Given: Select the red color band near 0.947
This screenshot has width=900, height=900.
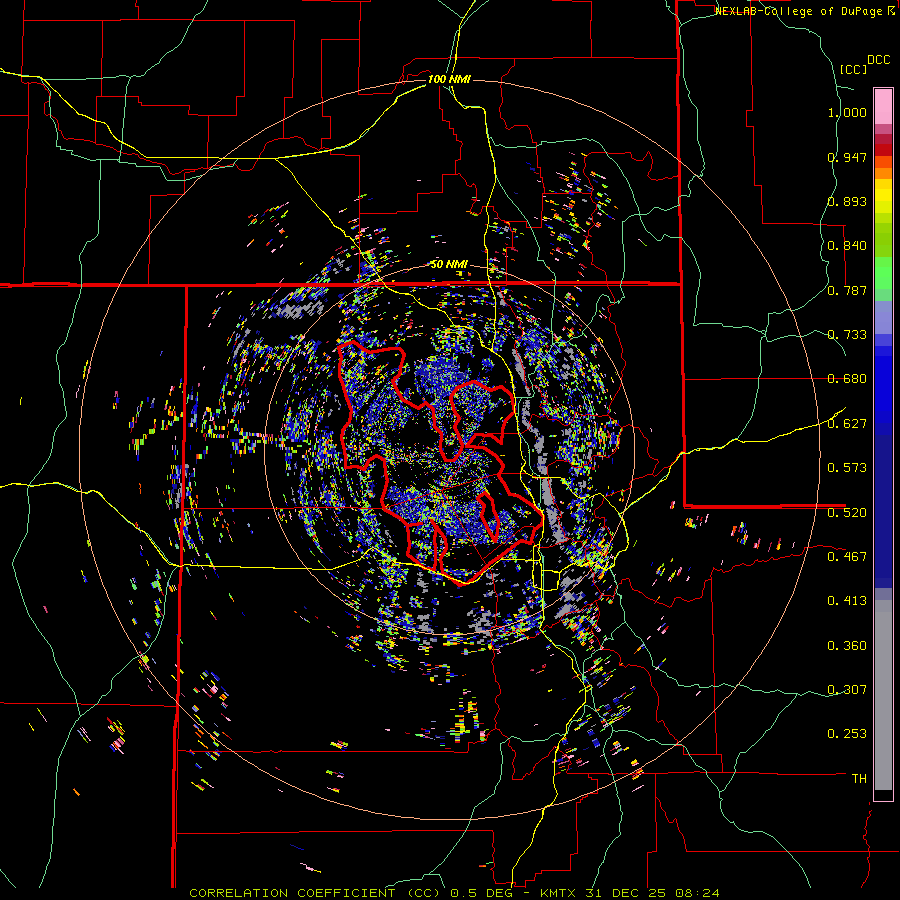Looking at the screenshot, I should coord(883,150).
